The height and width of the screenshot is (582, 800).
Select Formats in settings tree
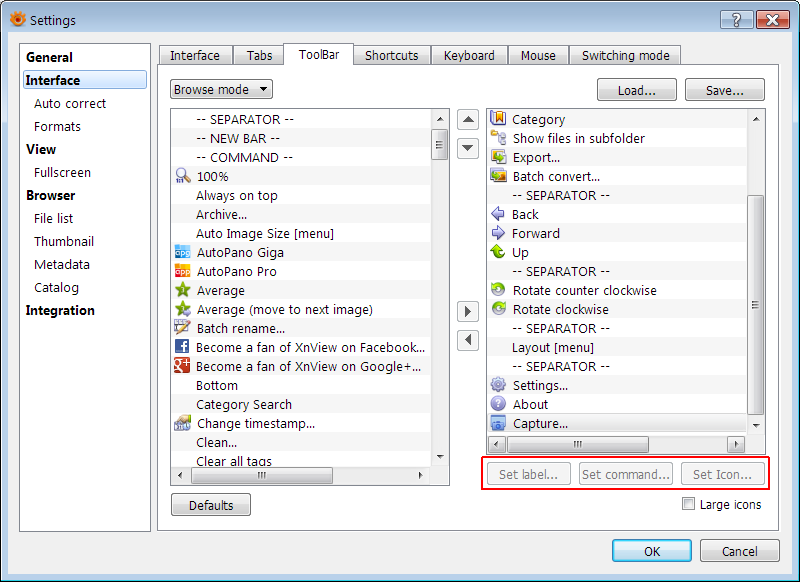(x=57, y=126)
